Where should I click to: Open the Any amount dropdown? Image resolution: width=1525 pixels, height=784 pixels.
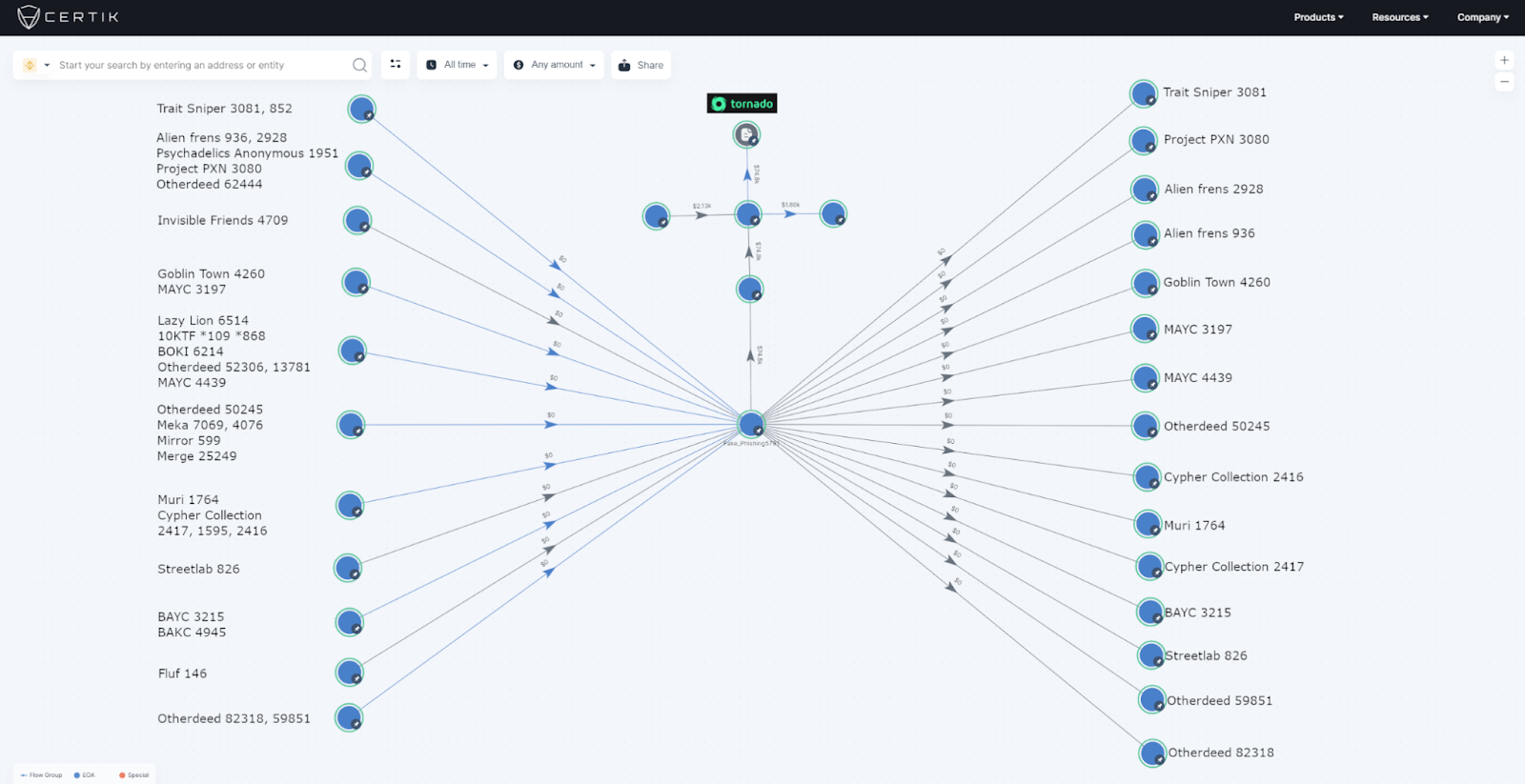tap(554, 65)
